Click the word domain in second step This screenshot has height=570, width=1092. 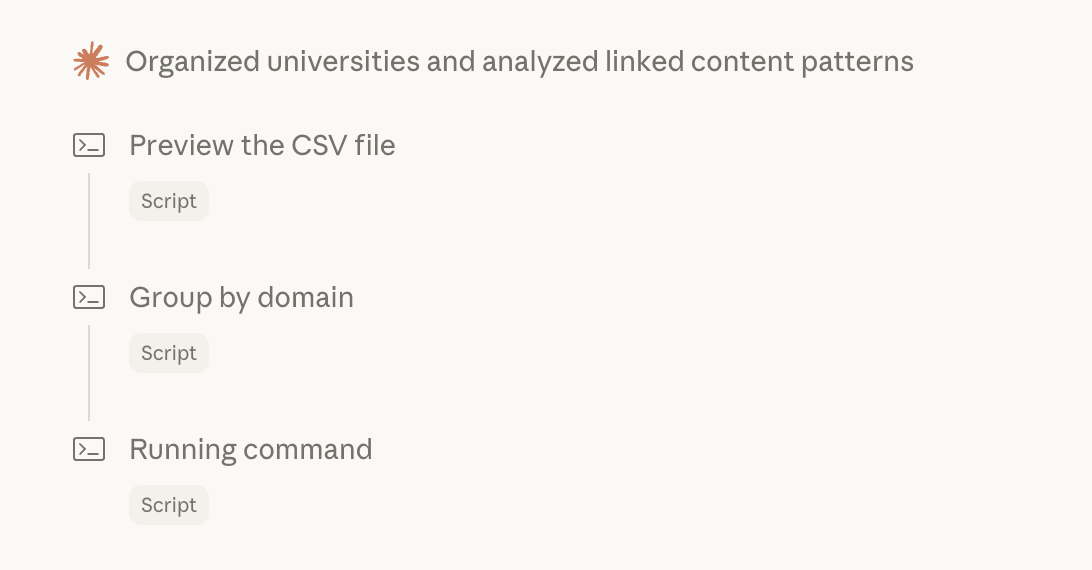305,298
